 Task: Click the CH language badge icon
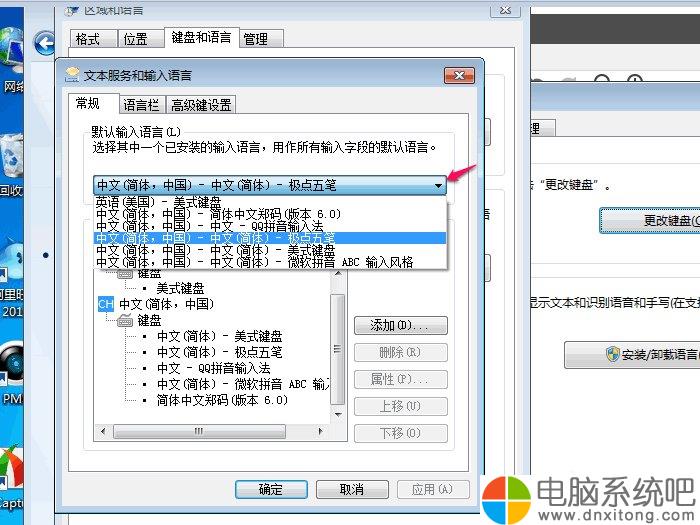(x=106, y=304)
